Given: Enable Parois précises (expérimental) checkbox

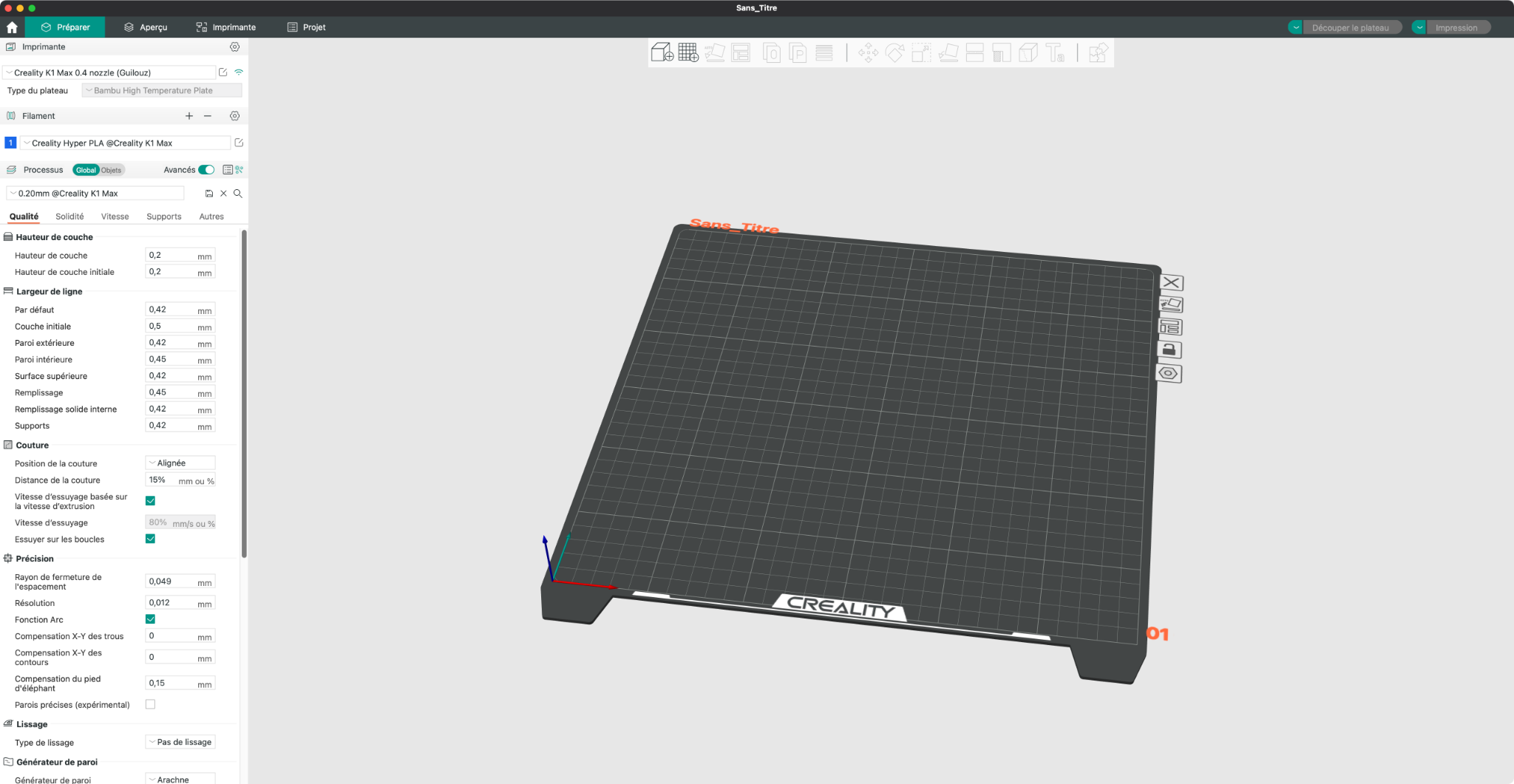Looking at the screenshot, I should tap(150, 704).
